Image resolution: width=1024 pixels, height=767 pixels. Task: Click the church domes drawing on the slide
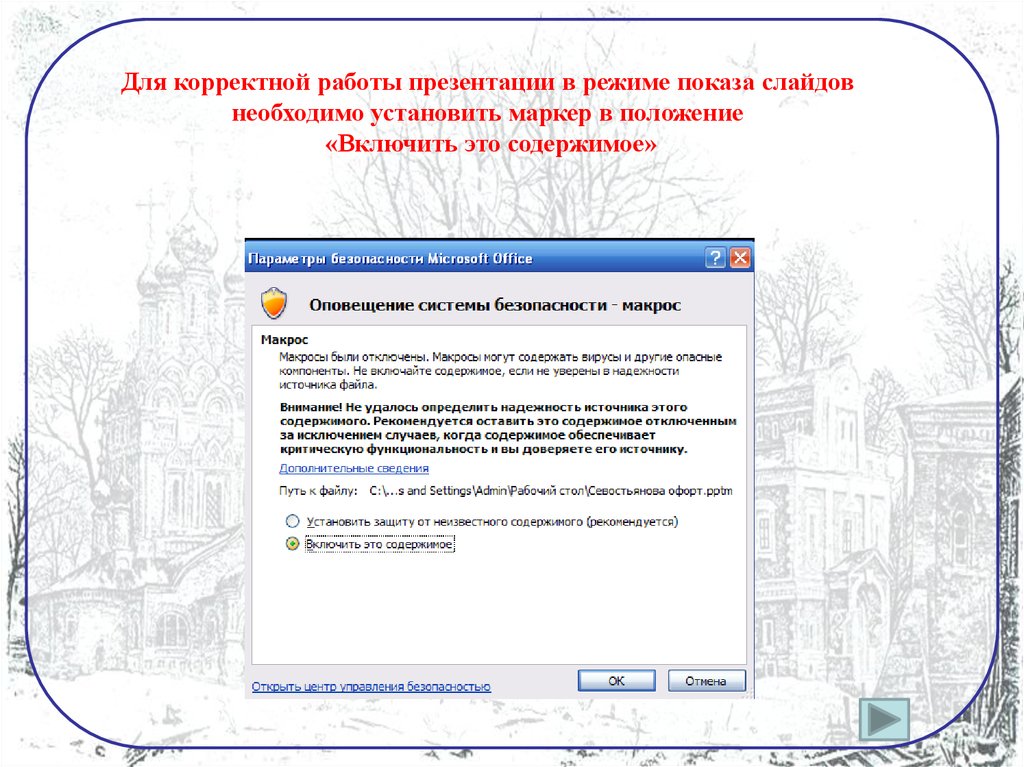click(185, 260)
